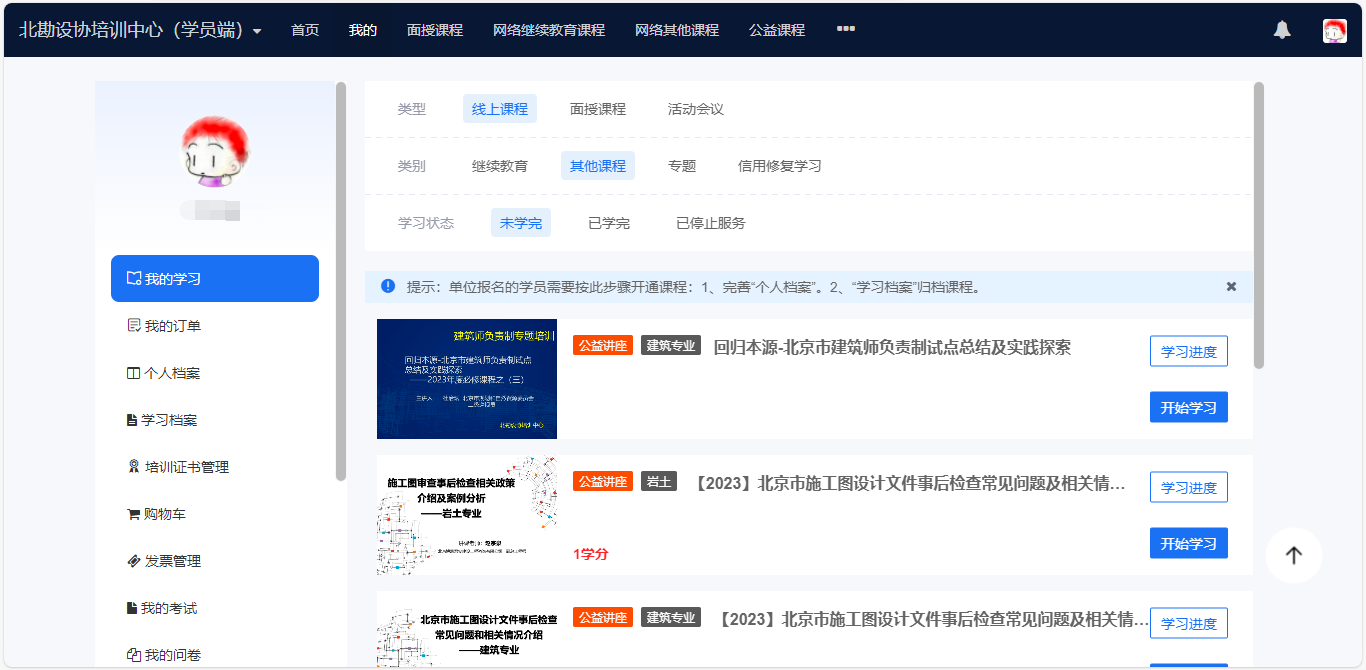
Task: Click the 我的问卷 copy icon
Action: pos(133,655)
